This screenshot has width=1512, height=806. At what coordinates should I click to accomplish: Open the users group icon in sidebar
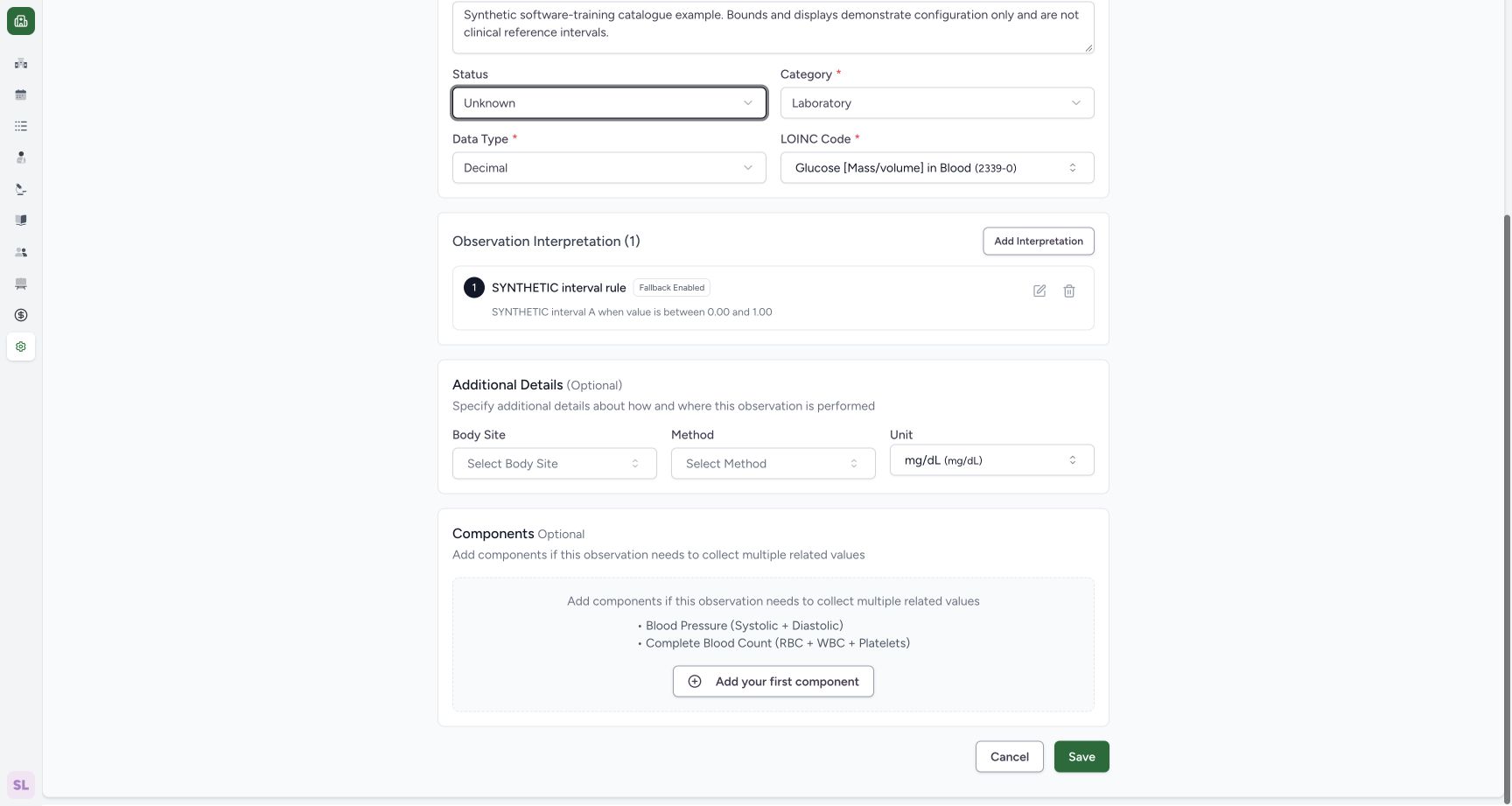click(21, 252)
